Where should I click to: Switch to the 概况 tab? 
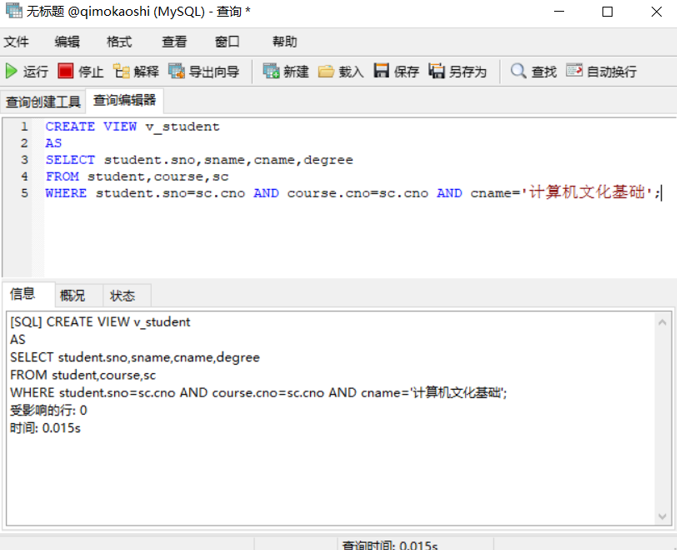tap(79, 296)
